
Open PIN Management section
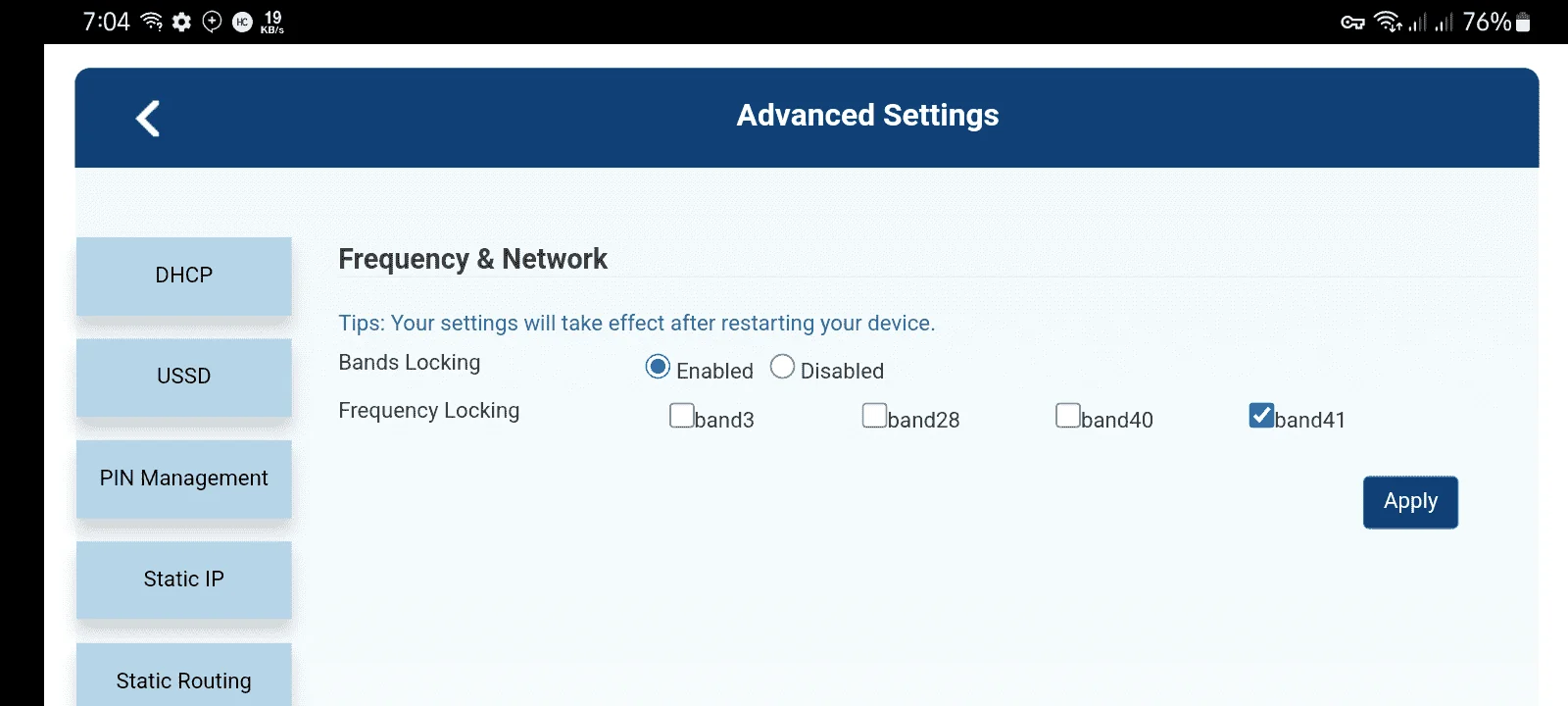pos(184,479)
